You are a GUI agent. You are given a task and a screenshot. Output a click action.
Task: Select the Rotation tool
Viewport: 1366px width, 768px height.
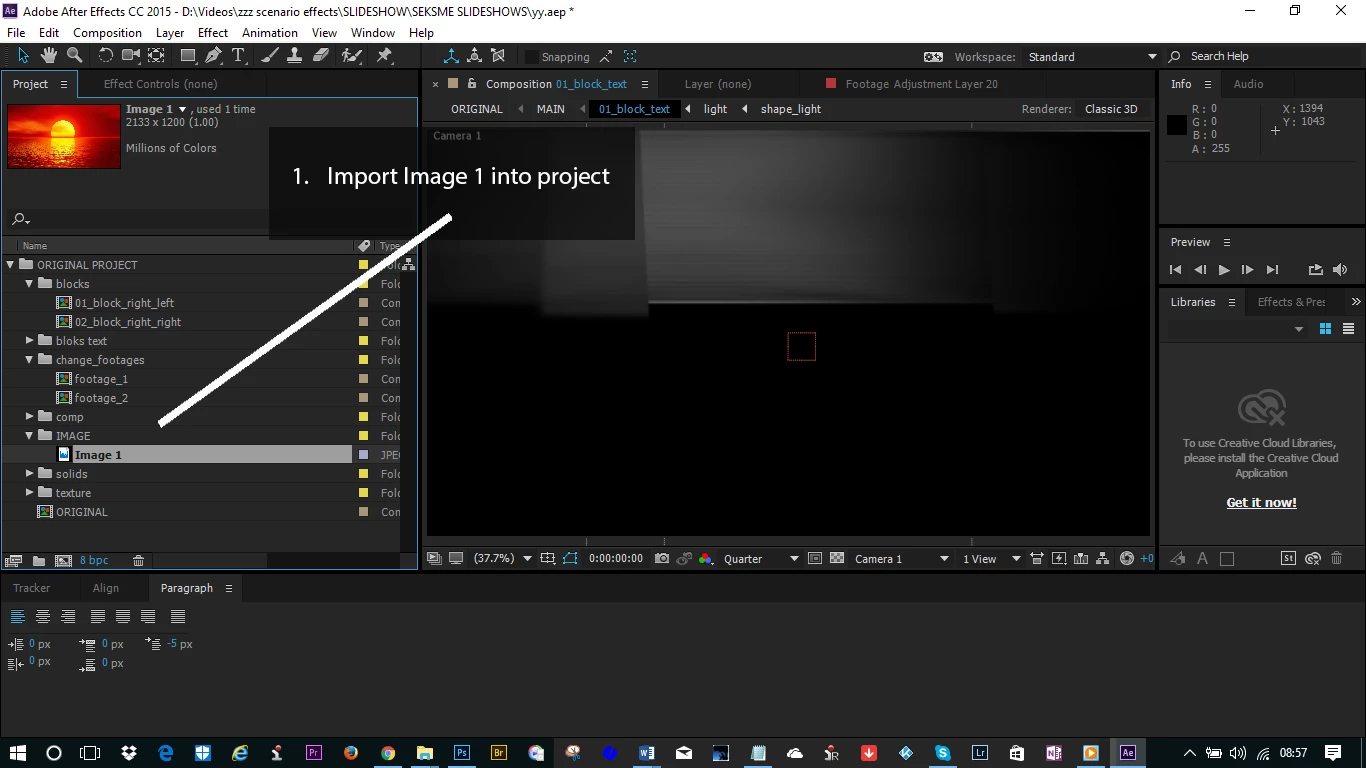pyautogui.click(x=105, y=56)
